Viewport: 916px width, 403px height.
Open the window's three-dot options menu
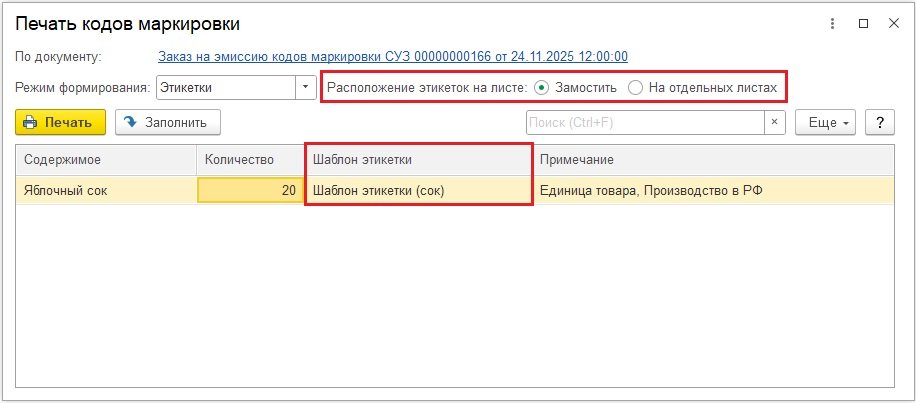tap(832, 22)
